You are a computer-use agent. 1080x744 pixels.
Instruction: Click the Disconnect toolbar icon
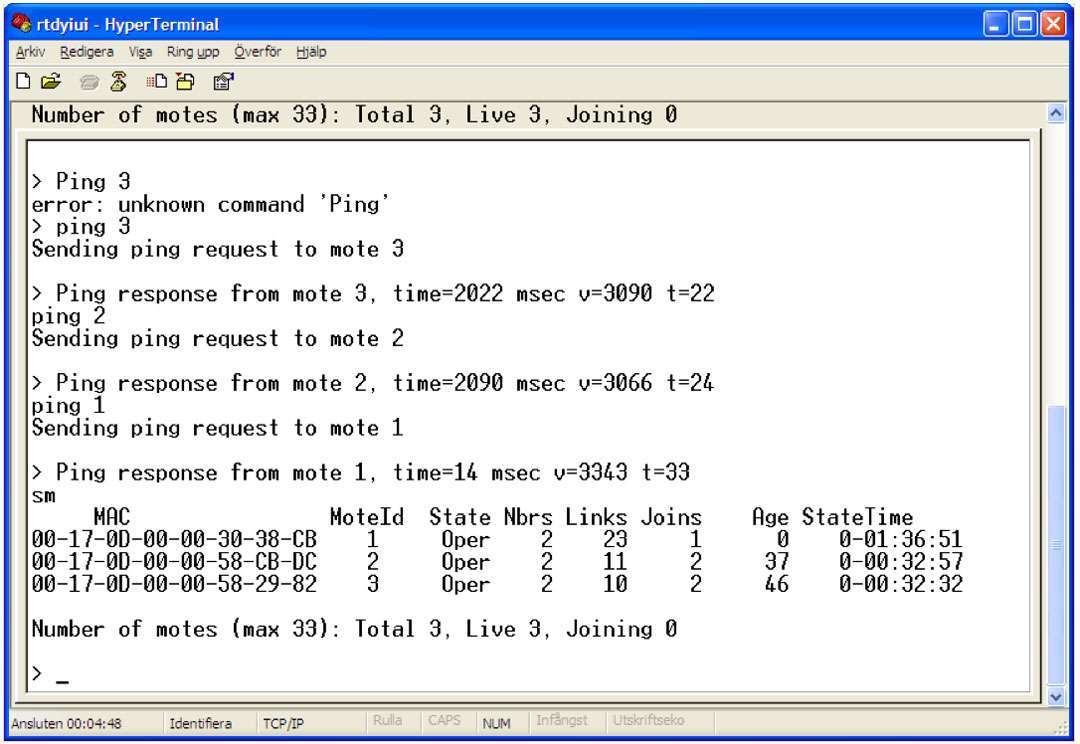coord(118,81)
